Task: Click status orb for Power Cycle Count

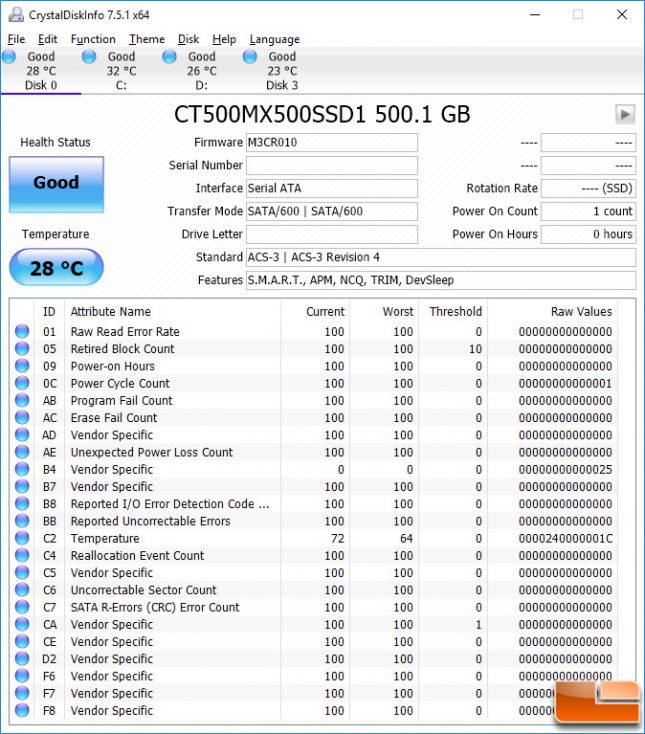Action: pos(22,383)
